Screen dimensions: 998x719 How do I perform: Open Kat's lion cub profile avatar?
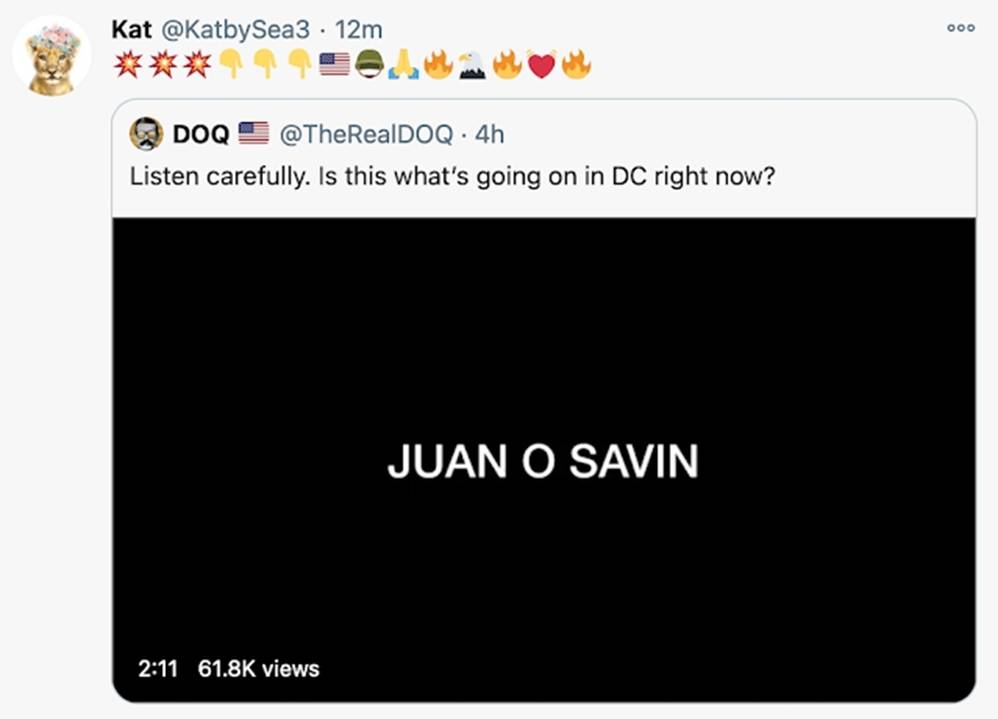53,56
